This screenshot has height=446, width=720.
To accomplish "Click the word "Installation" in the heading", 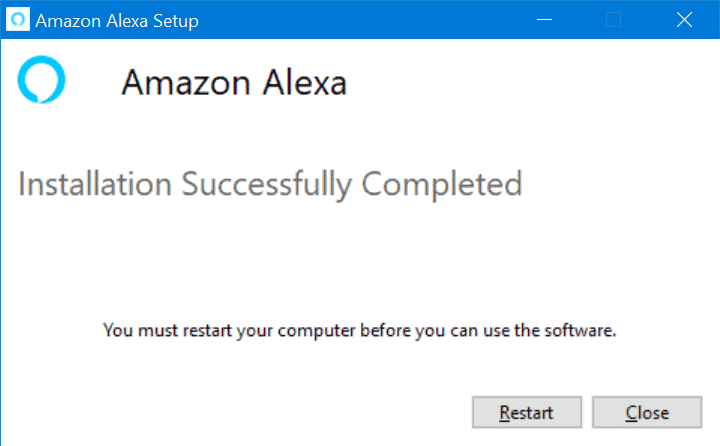I will [x=95, y=184].
